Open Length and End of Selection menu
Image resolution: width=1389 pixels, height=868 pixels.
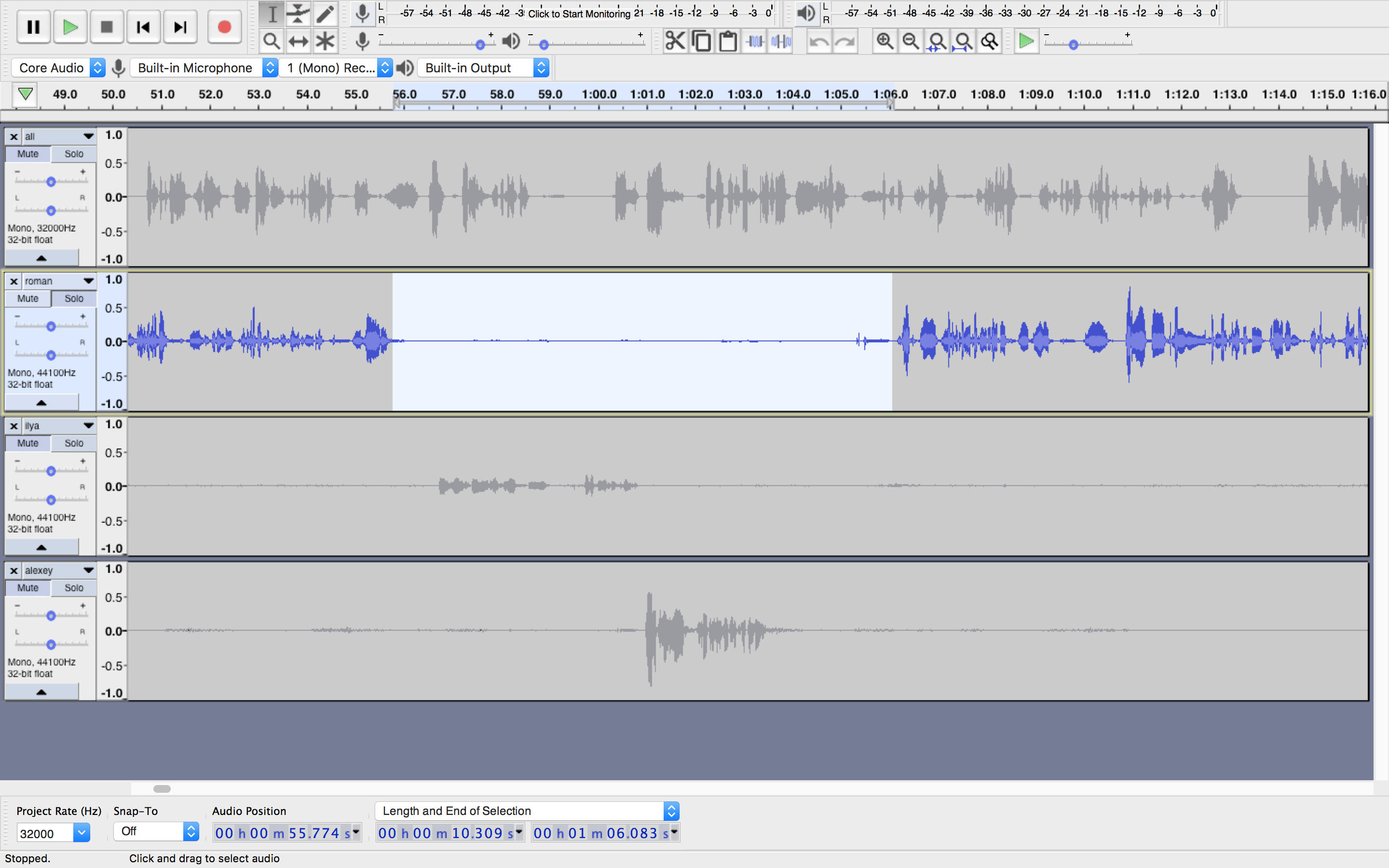[x=526, y=811]
